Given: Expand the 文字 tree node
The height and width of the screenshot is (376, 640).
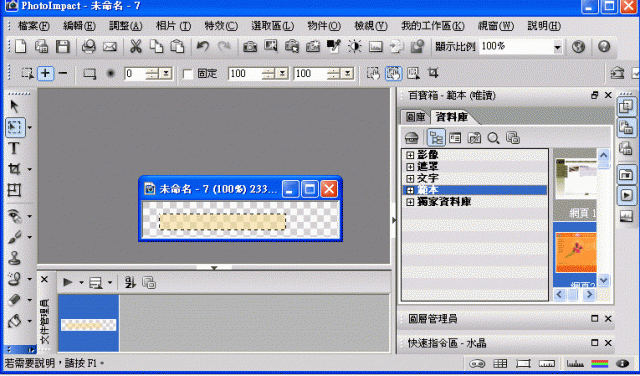Looking at the screenshot, I should tap(410, 178).
